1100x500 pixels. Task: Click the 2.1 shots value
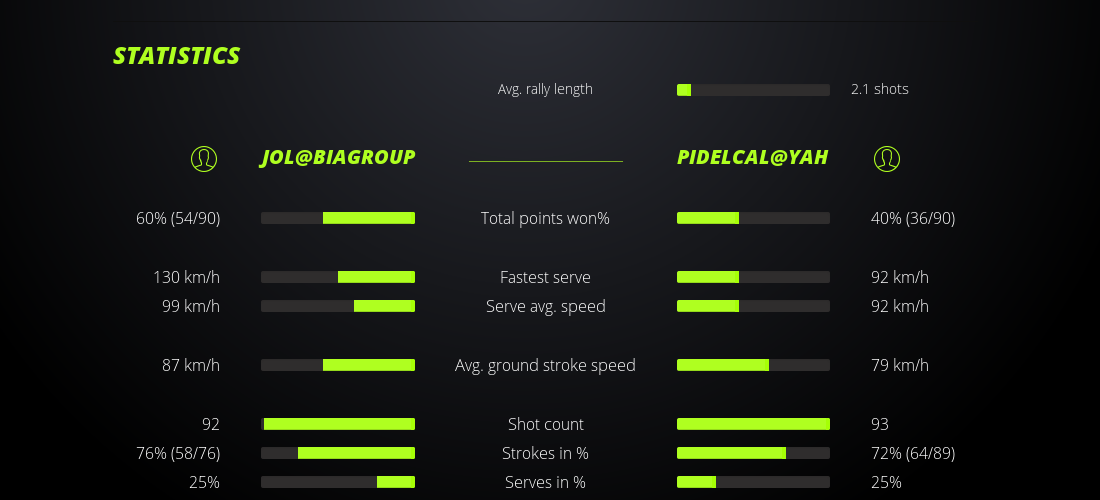click(x=879, y=89)
